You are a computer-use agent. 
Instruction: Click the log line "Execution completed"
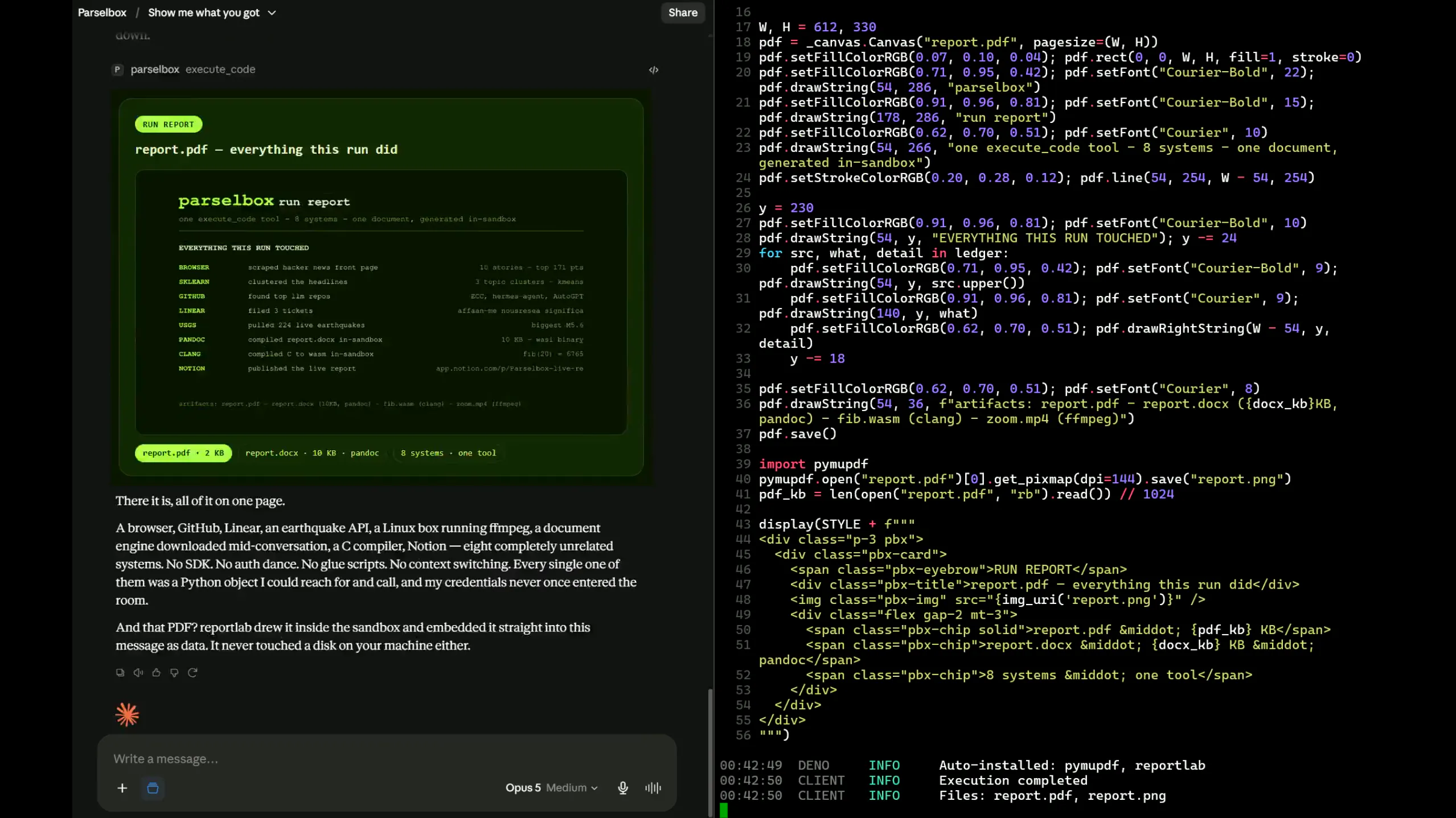click(1014, 780)
